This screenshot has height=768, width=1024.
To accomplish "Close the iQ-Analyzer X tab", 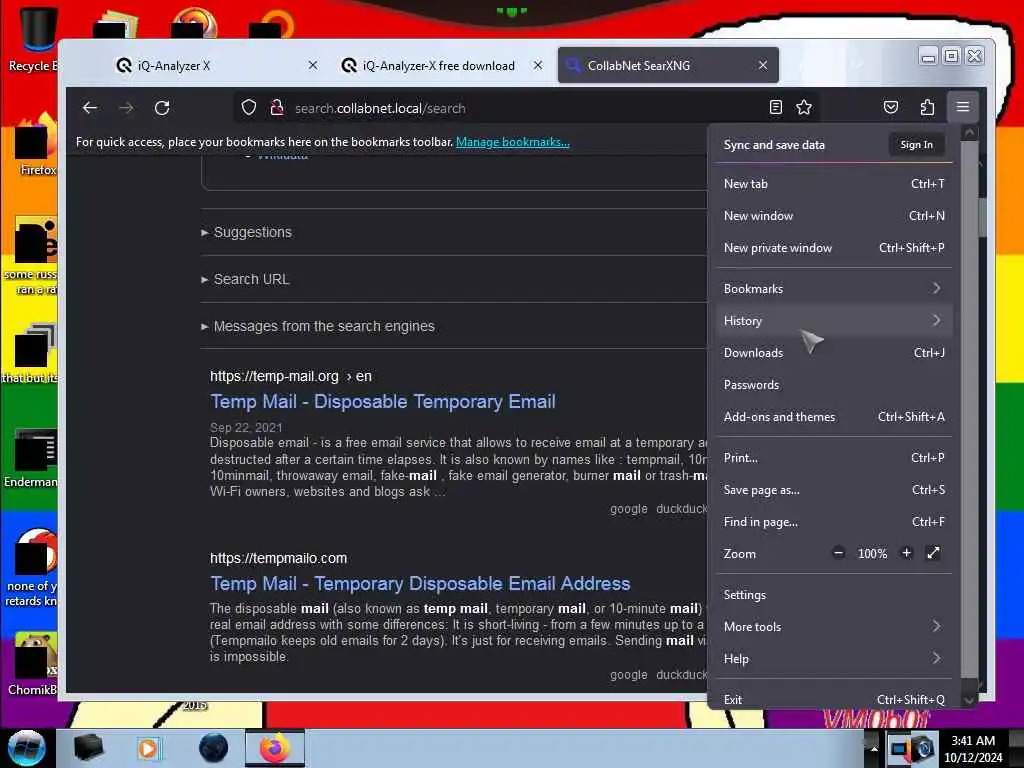I will click(313, 65).
